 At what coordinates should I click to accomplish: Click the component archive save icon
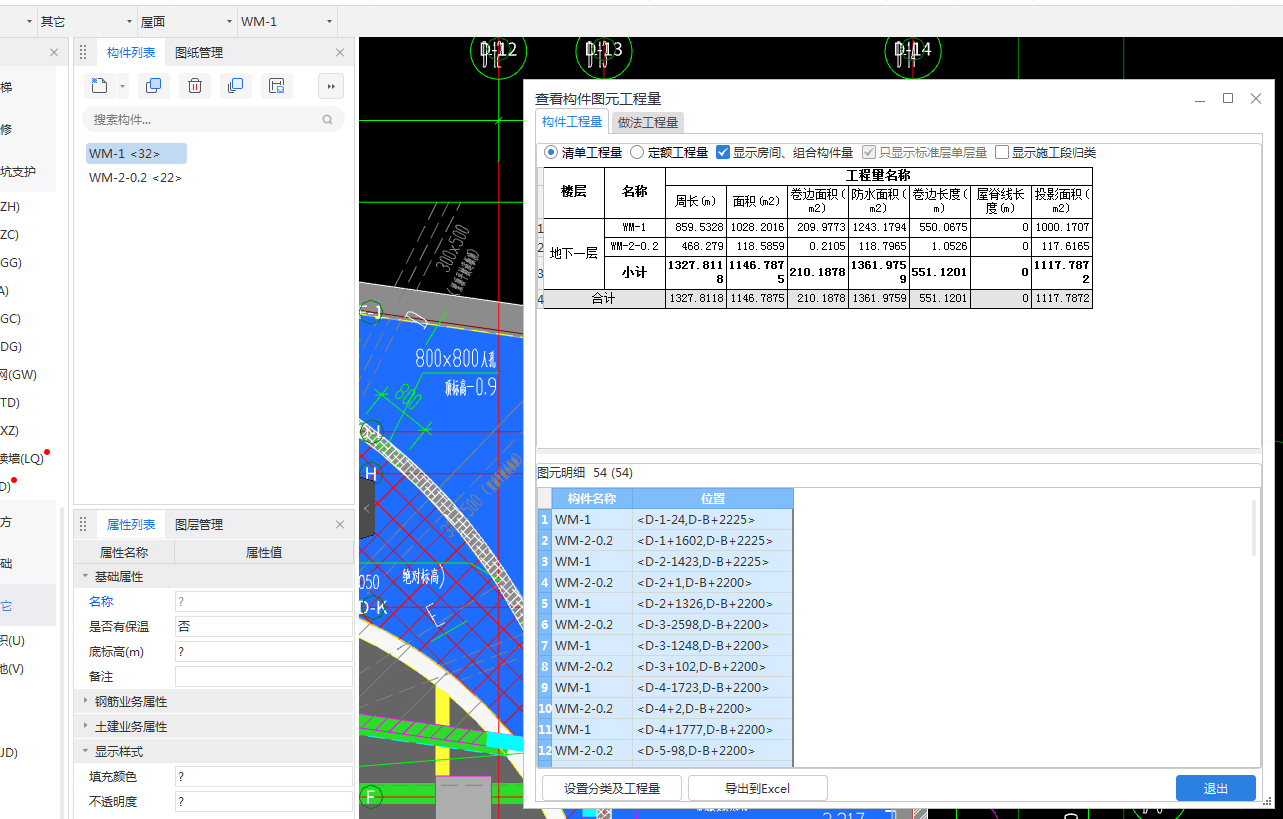(277, 86)
